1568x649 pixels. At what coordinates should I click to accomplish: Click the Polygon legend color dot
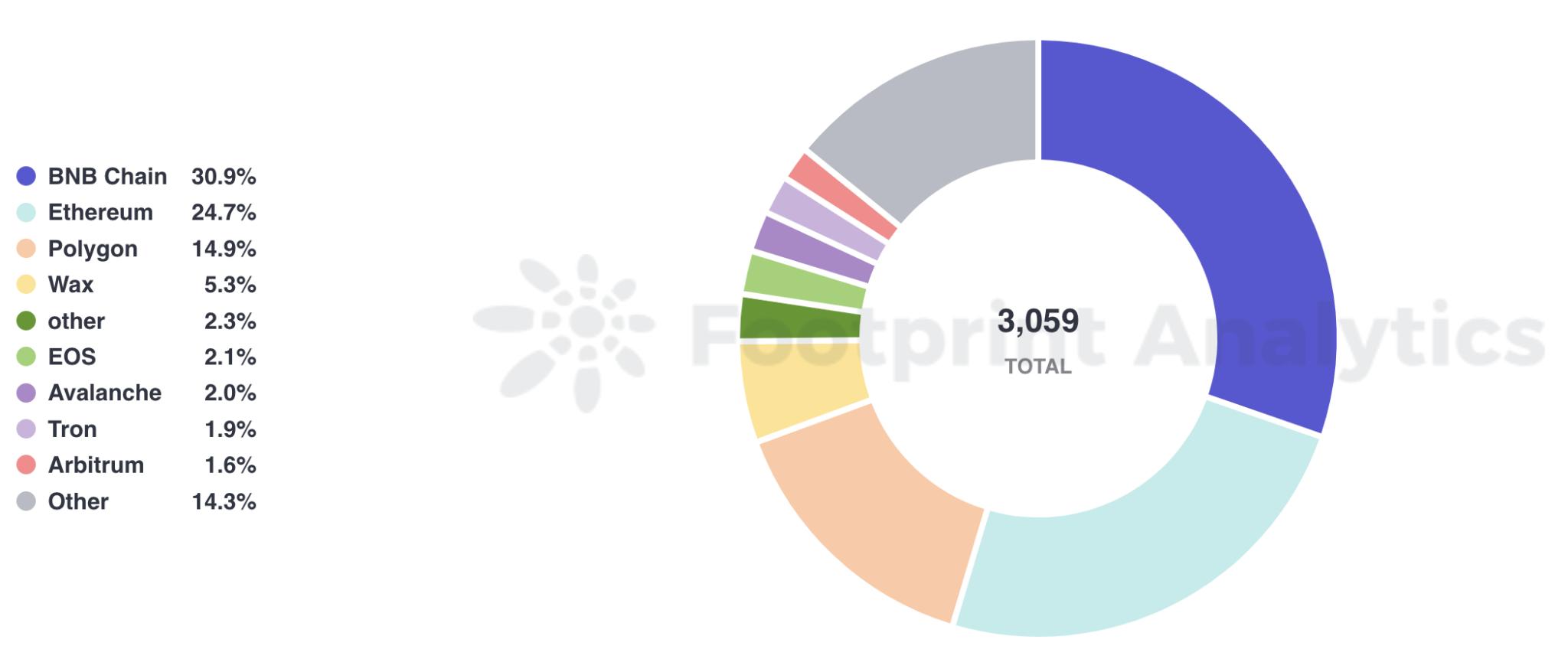click(x=26, y=249)
